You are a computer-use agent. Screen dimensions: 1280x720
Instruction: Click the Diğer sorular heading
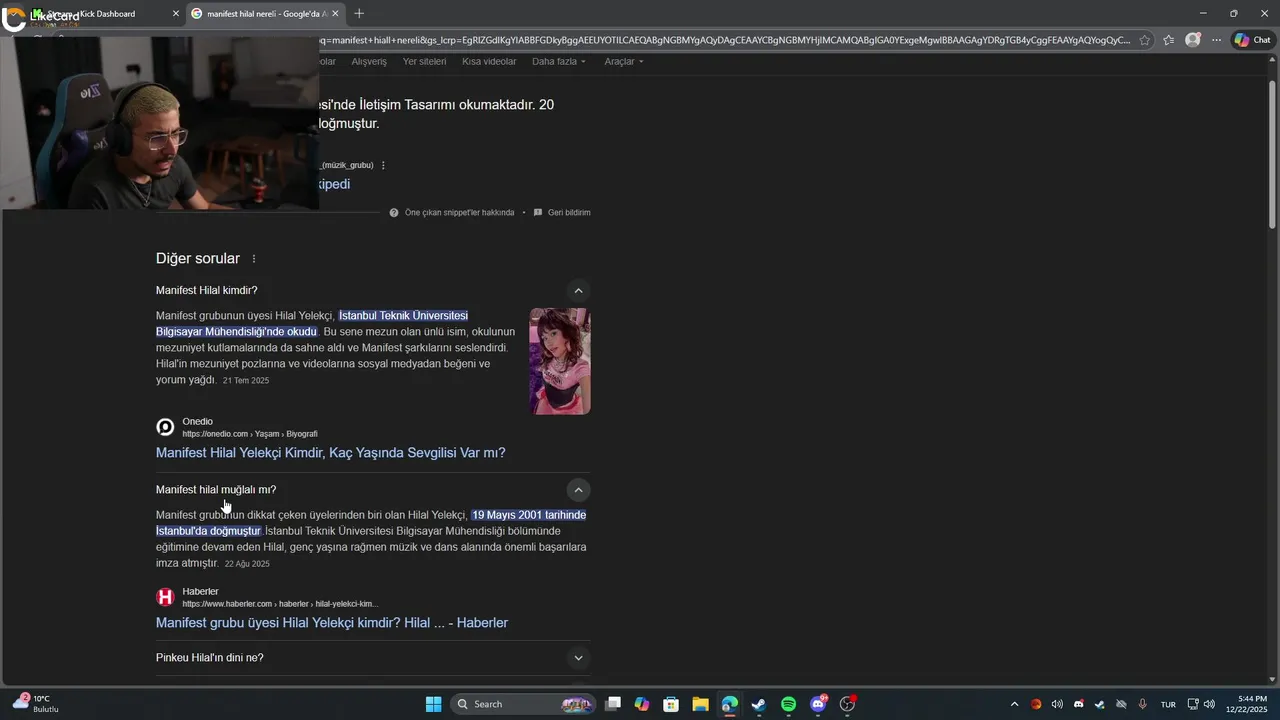pyautogui.click(x=198, y=259)
